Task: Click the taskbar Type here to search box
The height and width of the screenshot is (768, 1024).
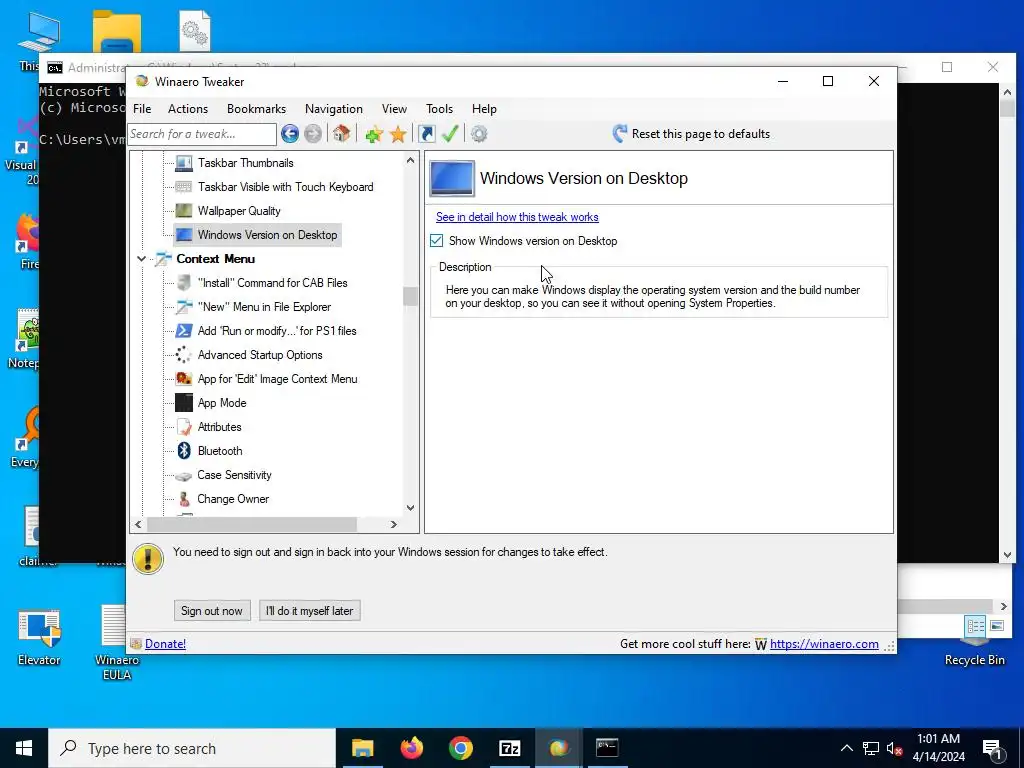Action: coord(192,748)
